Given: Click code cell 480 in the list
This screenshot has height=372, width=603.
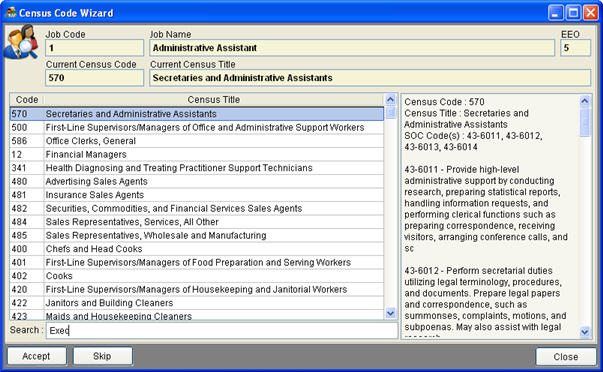Looking at the screenshot, I should click(27, 181).
